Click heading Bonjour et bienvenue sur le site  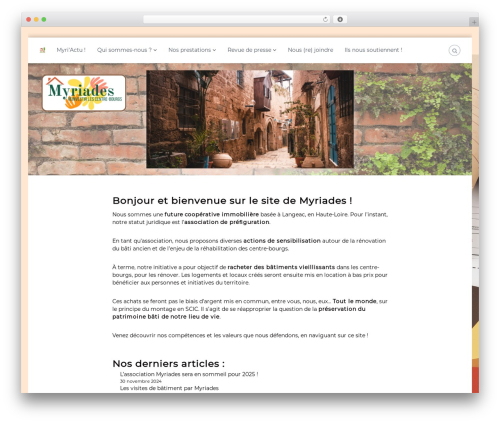[x=232, y=201]
